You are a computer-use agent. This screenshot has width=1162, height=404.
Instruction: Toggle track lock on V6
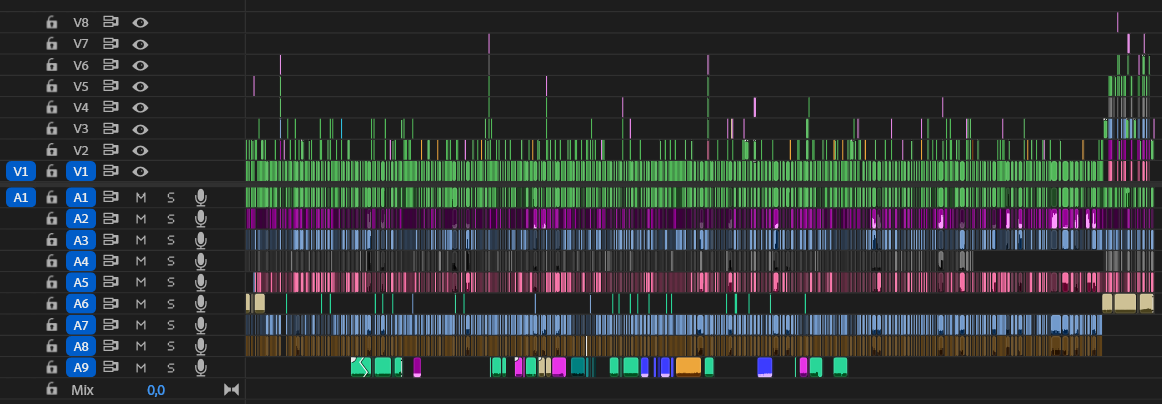(51, 65)
